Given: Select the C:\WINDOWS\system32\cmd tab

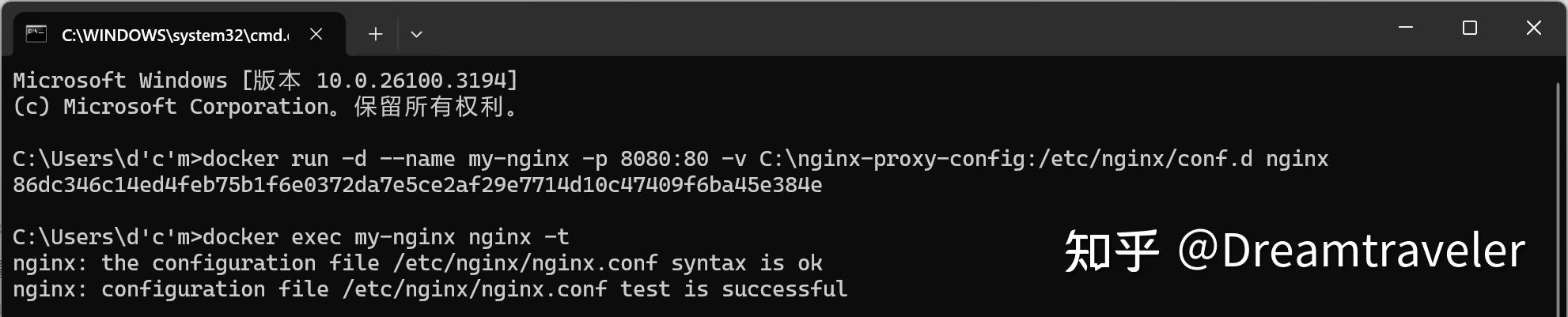Looking at the screenshot, I should pyautogui.click(x=174, y=35).
